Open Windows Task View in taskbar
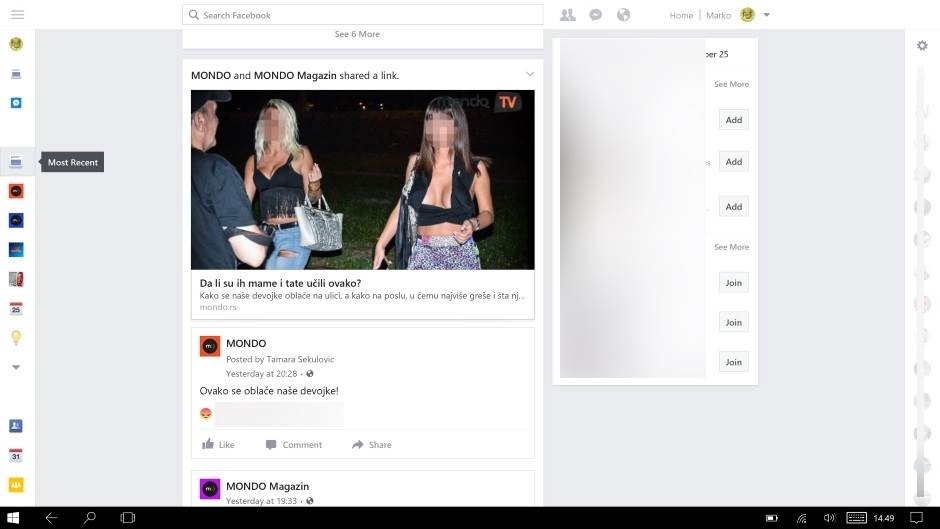Viewport: 940px width, 529px height. pyautogui.click(x=127, y=518)
